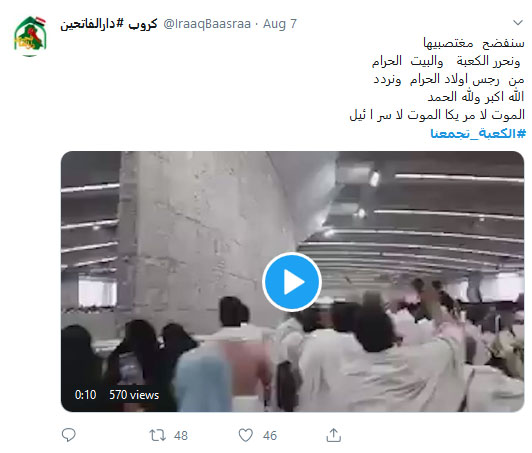
Task: Open the display name كروب #دارالفاتحين
Action: click(109, 24)
